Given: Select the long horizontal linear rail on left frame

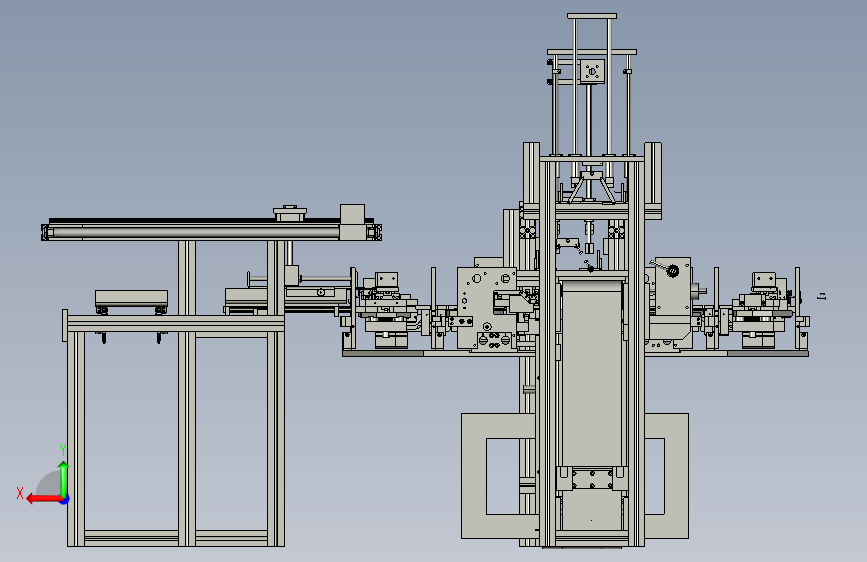Looking at the screenshot, I should 211,230.
